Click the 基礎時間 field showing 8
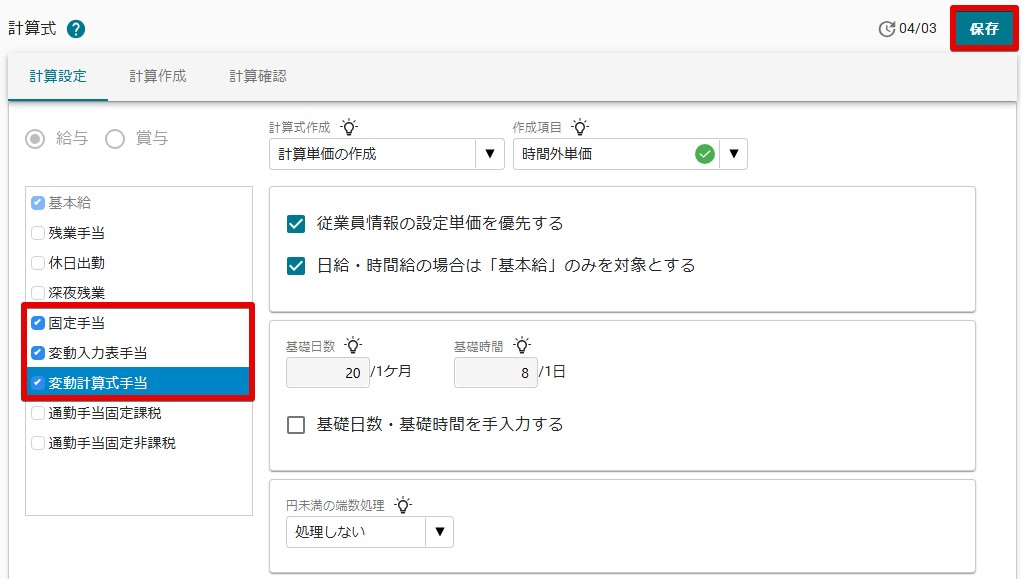Screen dimensions: 1024x579 click(496, 373)
